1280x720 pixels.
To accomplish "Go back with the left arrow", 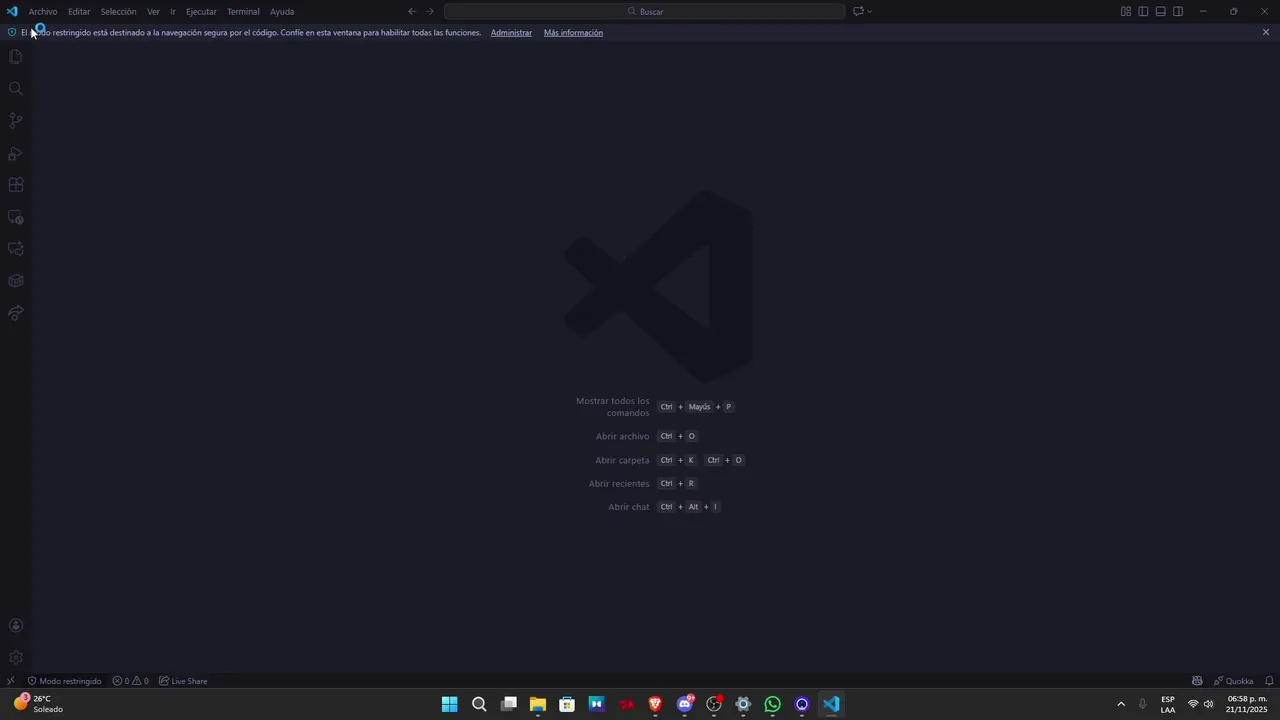I will click(x=412, y=12).
